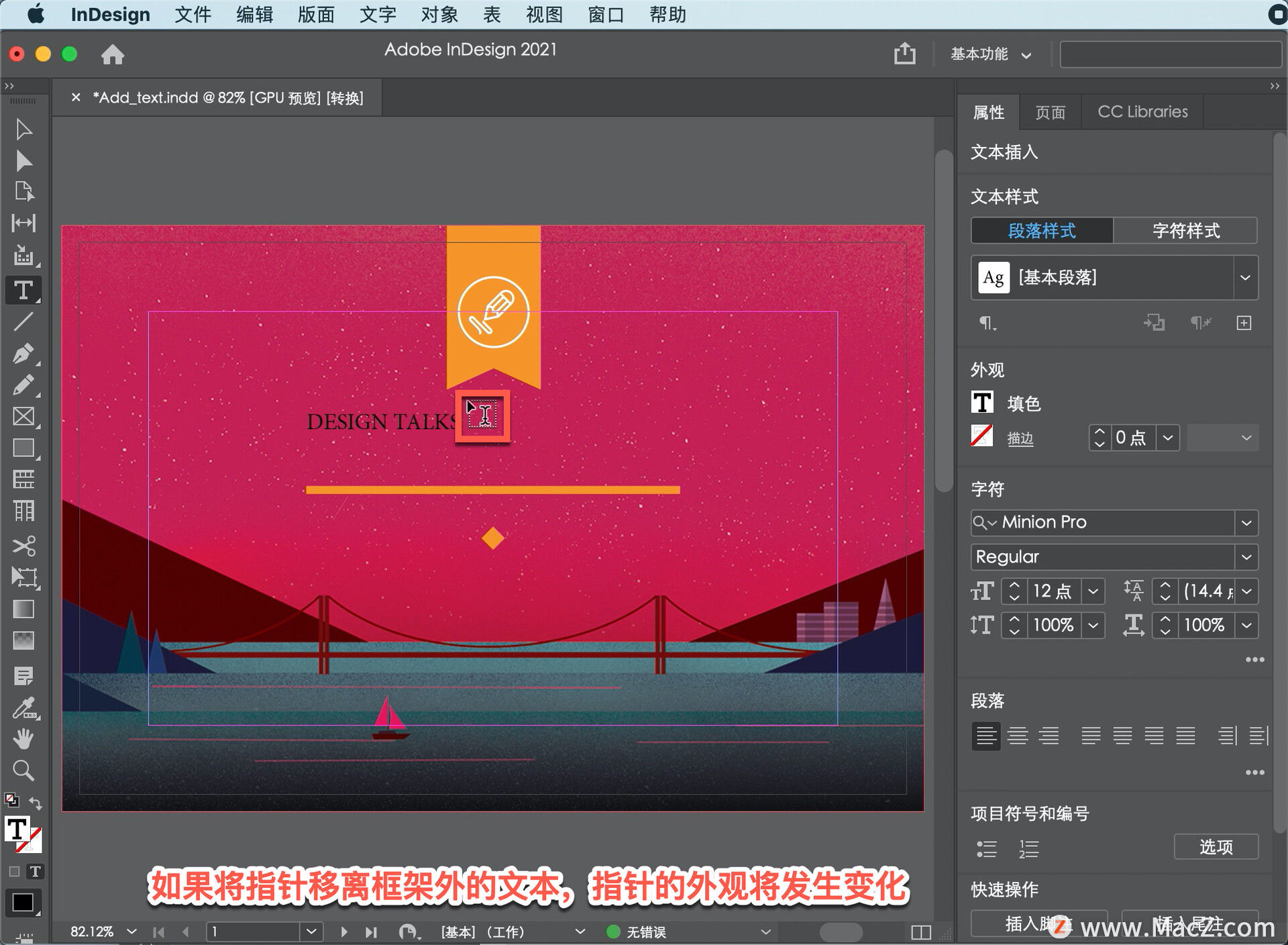Click numbered list icon
This screenshot has height=945, width=1288.
click(1029, 849)
